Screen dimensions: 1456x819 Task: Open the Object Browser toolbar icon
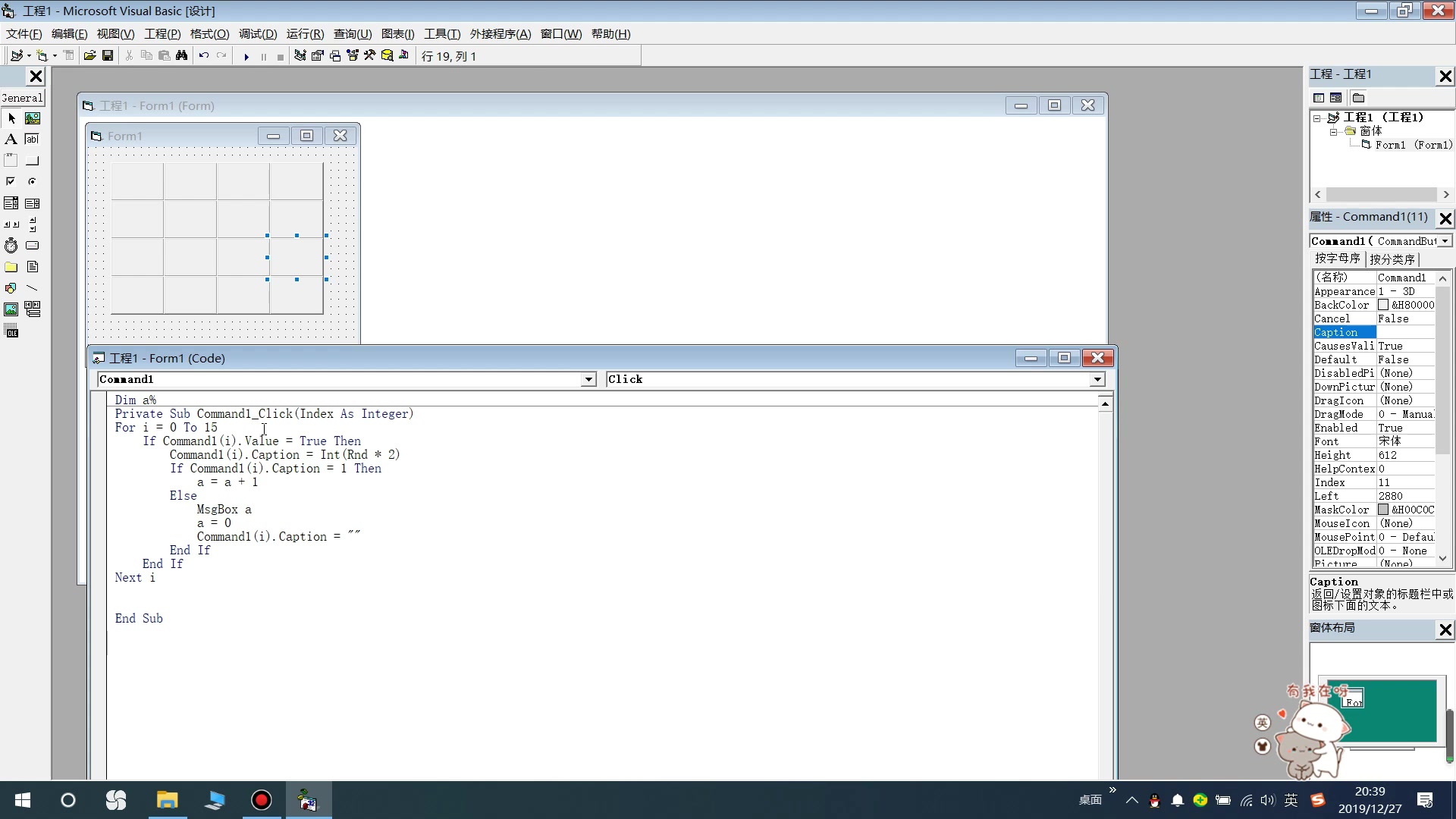353,56
